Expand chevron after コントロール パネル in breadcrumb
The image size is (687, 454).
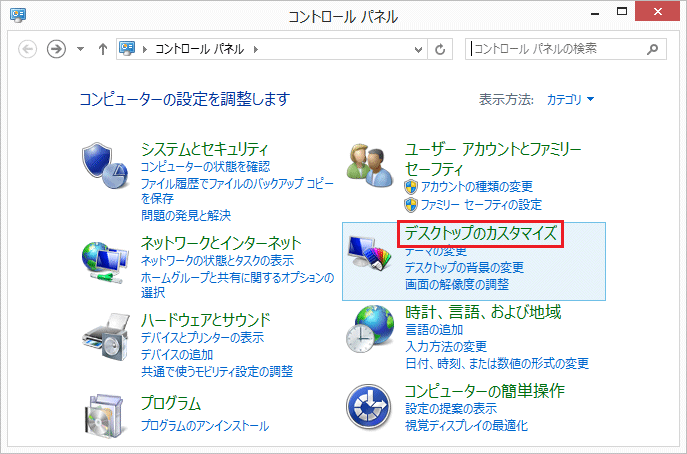(x=255, y=49)
